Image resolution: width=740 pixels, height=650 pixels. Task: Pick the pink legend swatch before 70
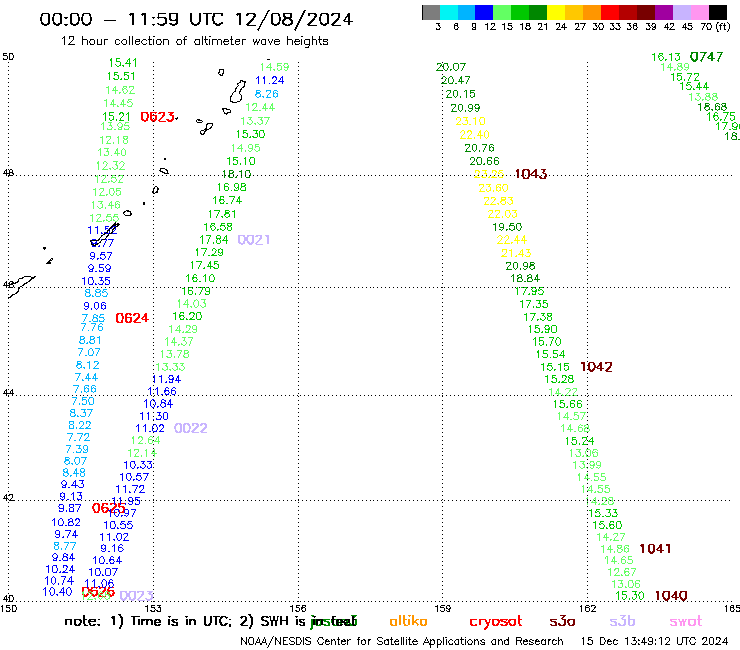[x=699, y=12]
